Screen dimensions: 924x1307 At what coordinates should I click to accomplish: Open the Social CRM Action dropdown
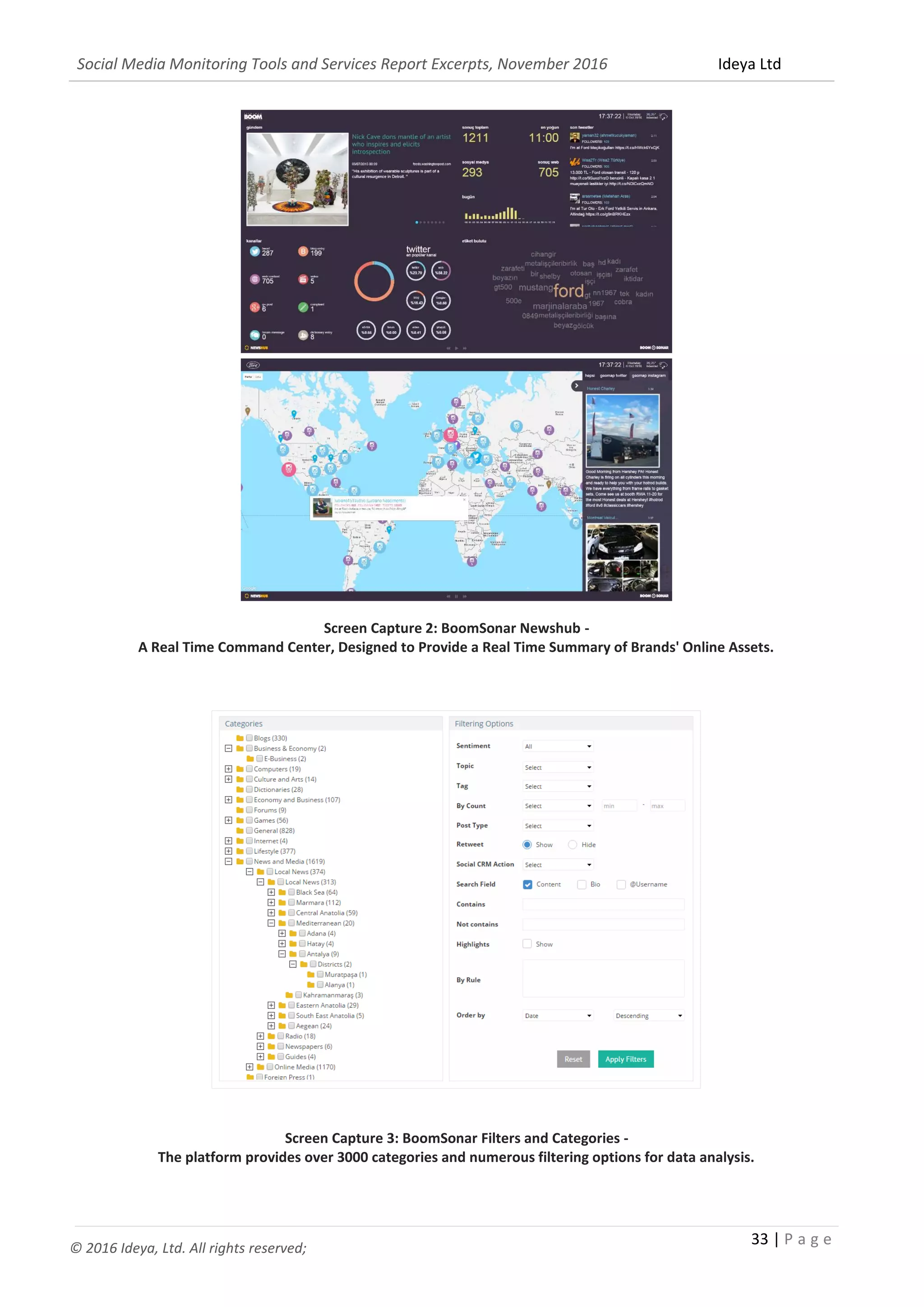click(558, 865)
